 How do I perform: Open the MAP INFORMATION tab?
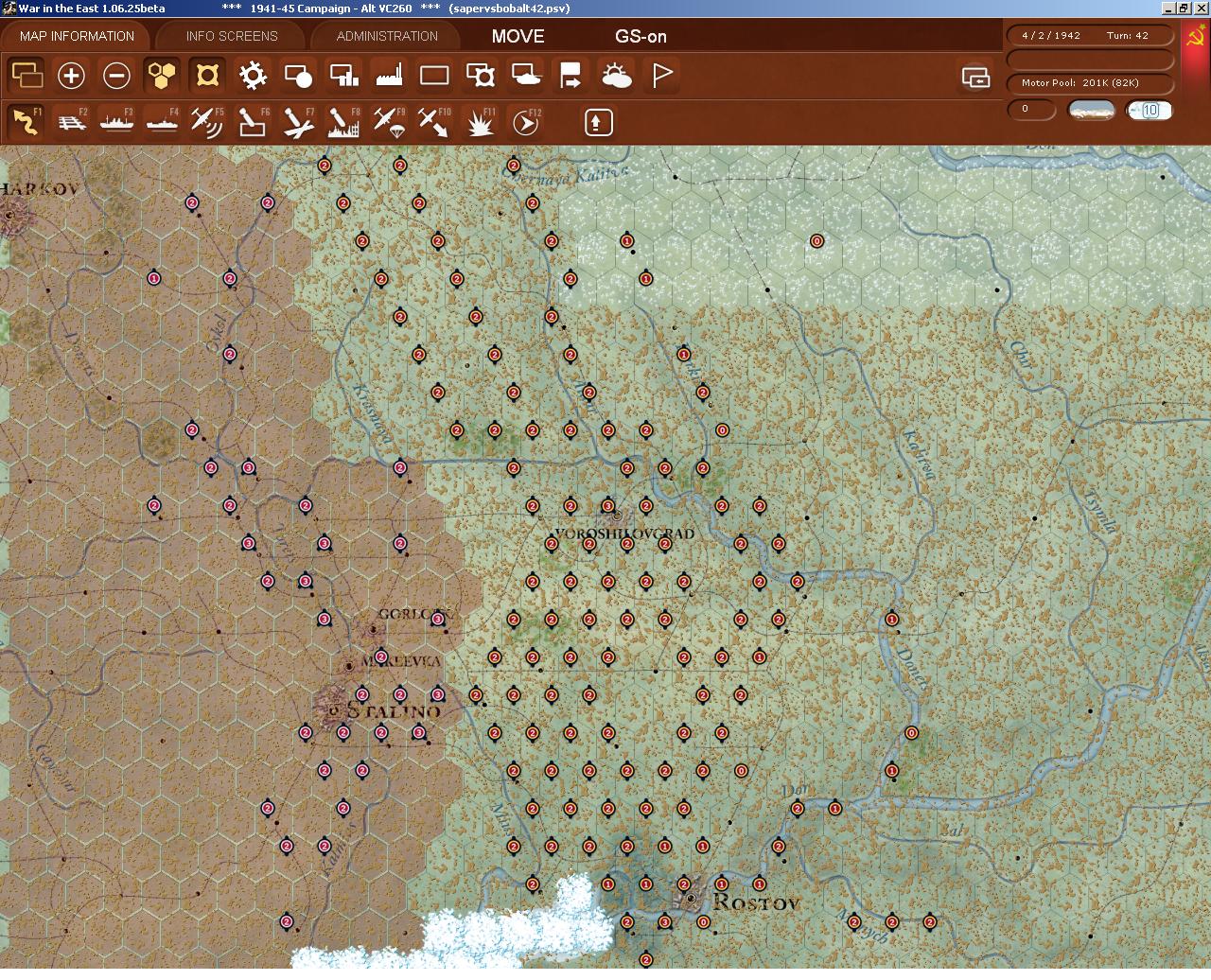tap(77, 36)
